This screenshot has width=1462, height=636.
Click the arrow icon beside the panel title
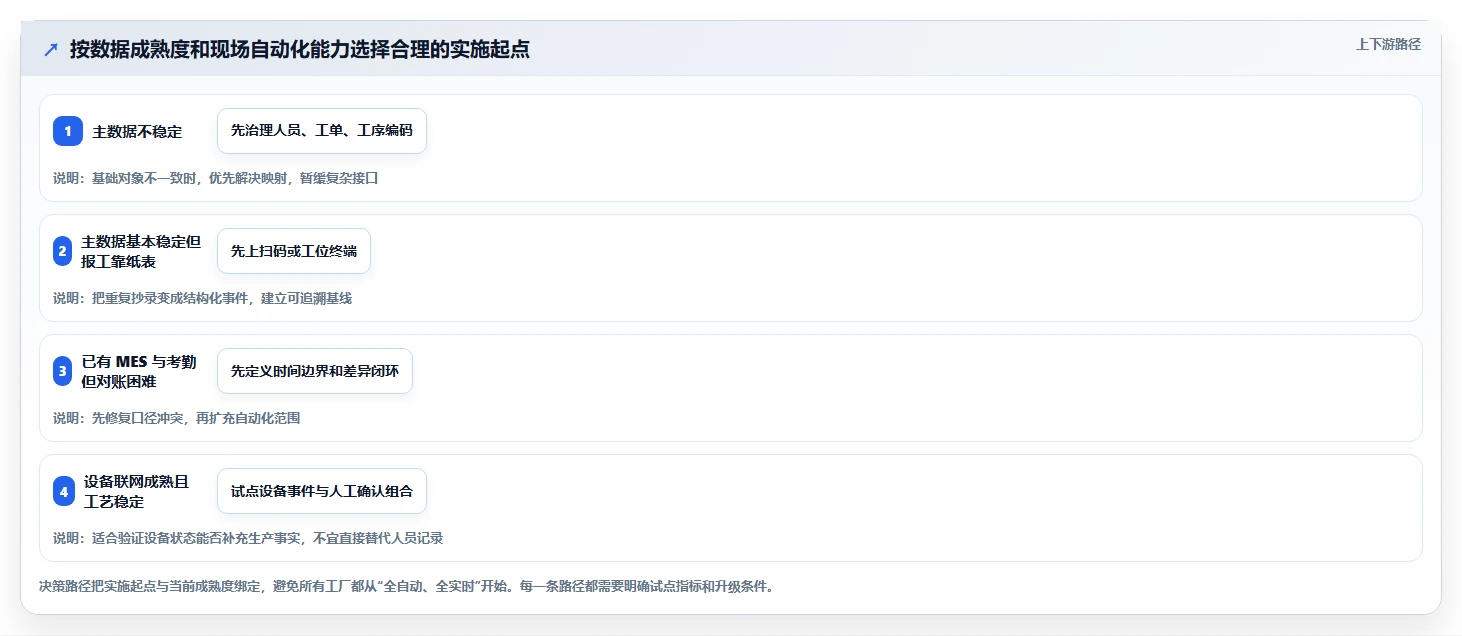[x=50, y=50]
